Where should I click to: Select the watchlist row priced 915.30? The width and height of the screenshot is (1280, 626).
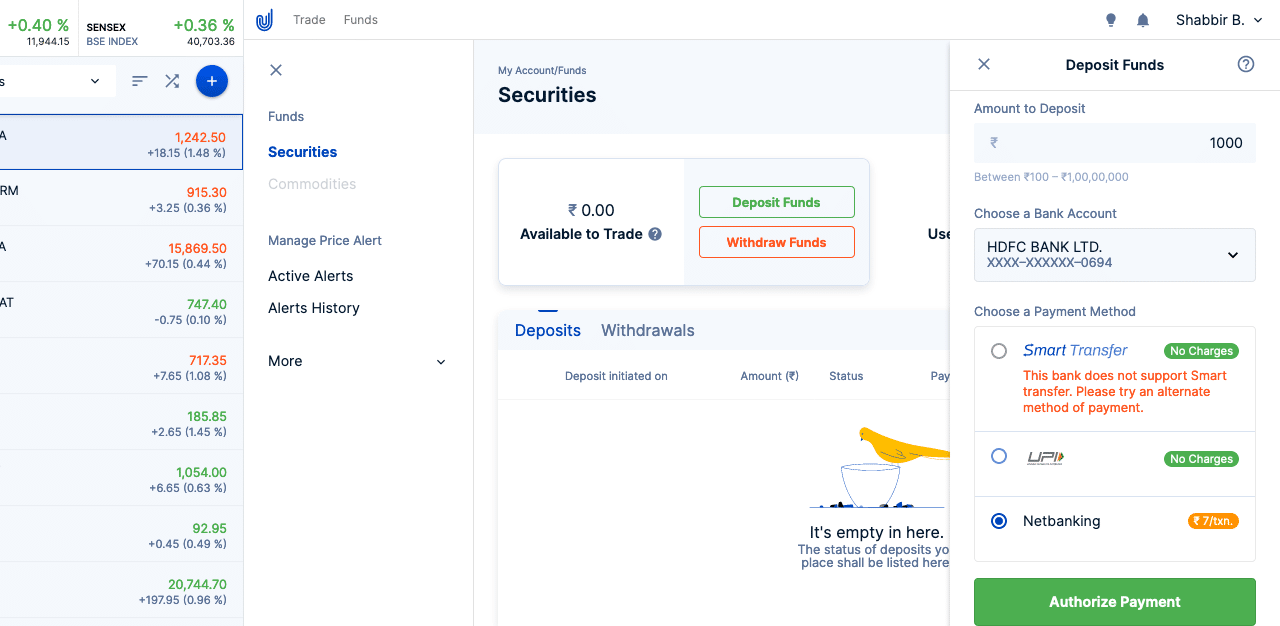point(121,198)
